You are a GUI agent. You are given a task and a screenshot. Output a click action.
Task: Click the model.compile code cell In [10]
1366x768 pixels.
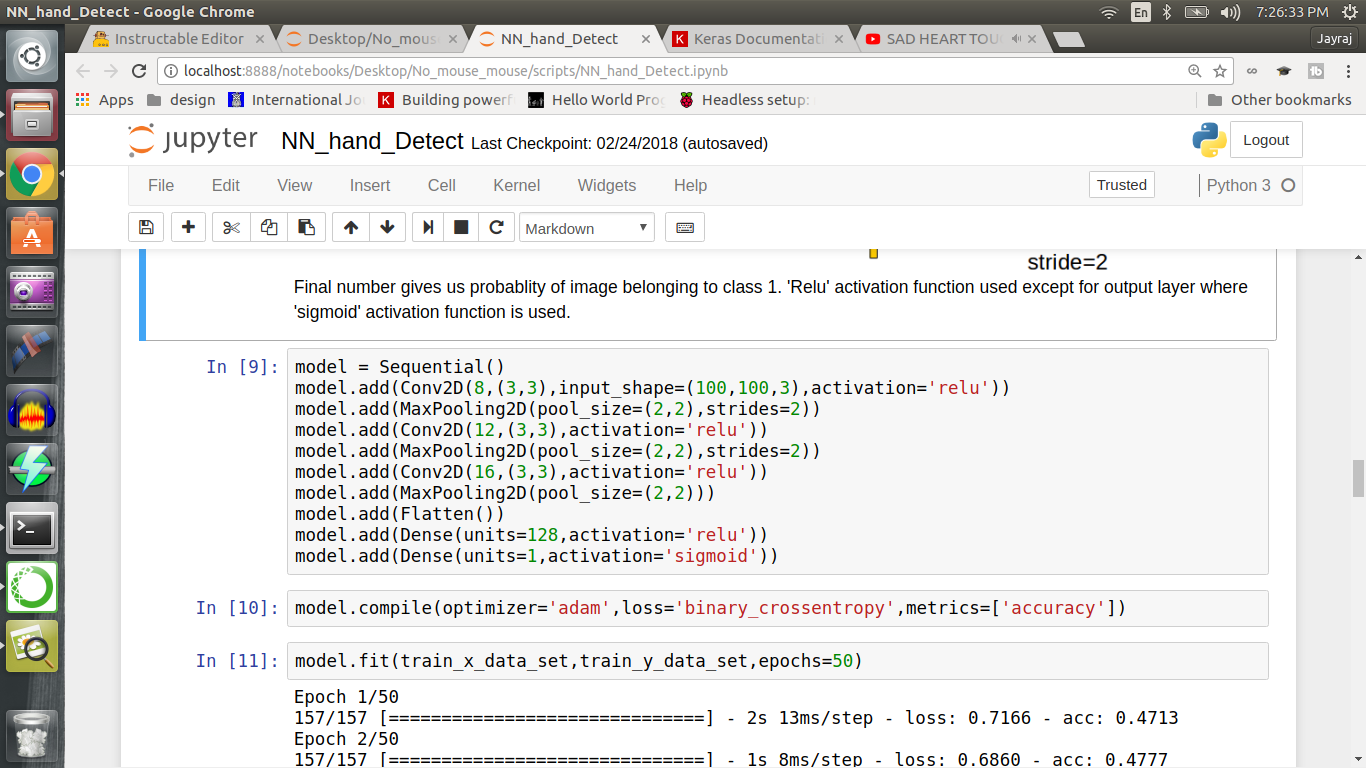click(x=777, y=608)
